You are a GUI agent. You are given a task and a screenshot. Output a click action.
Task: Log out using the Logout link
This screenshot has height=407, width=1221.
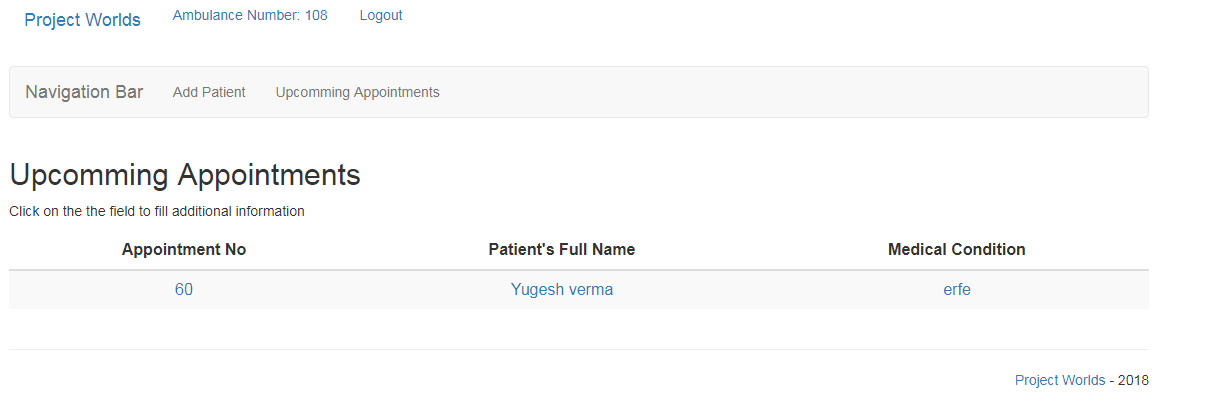[381, 15]
